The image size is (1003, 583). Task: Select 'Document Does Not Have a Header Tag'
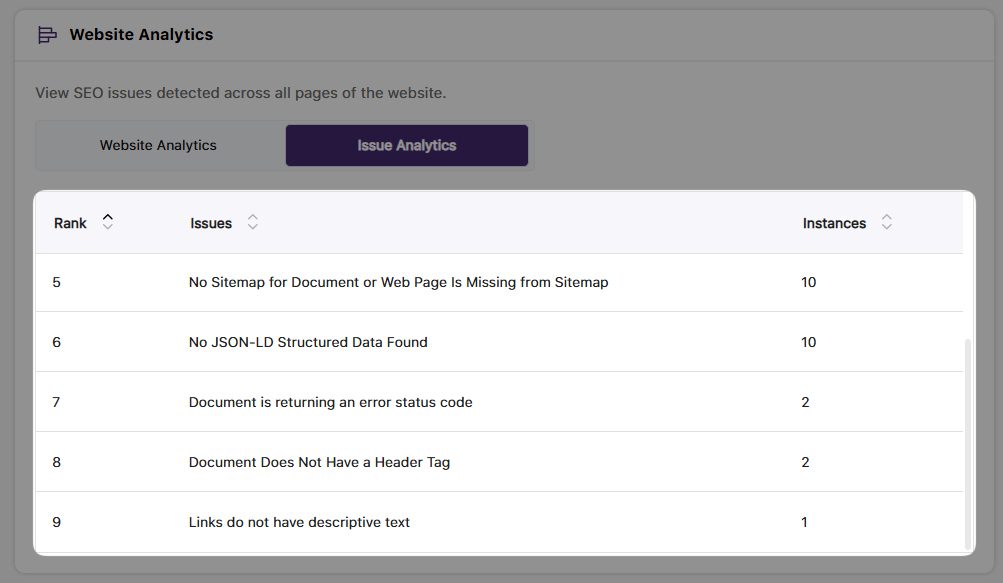tap(319, 462)
